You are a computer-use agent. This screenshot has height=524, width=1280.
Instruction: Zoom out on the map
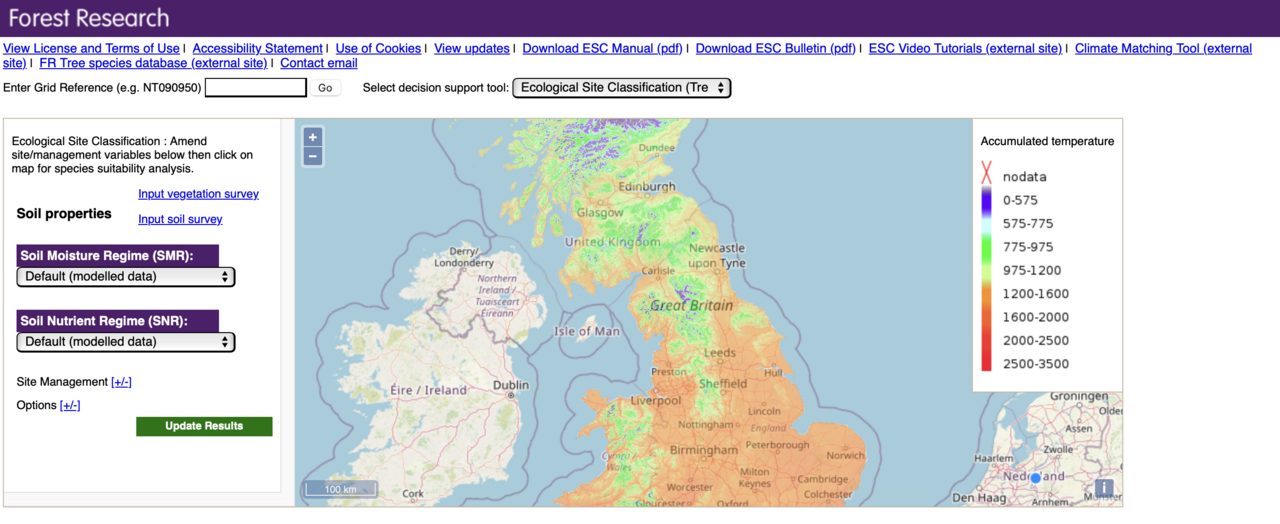coord(313,157)
